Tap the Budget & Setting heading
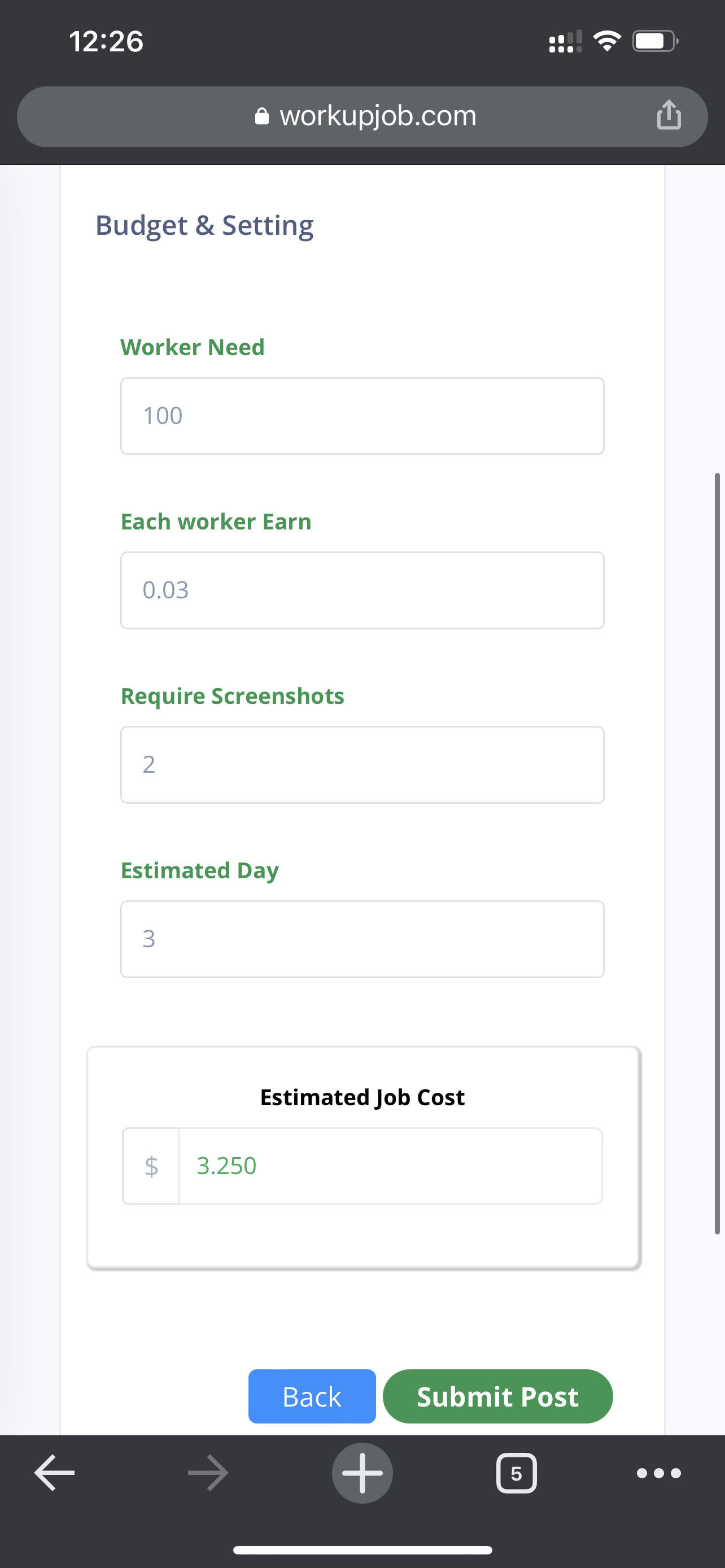The image size is (725, 1568). (x=204, y=225)
